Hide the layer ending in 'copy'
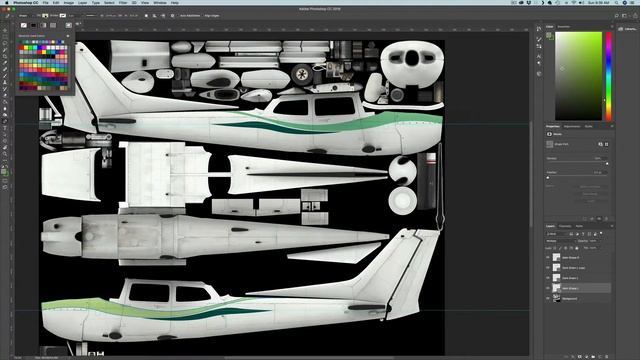Viewport: 640px width, 360px height. 548,268
